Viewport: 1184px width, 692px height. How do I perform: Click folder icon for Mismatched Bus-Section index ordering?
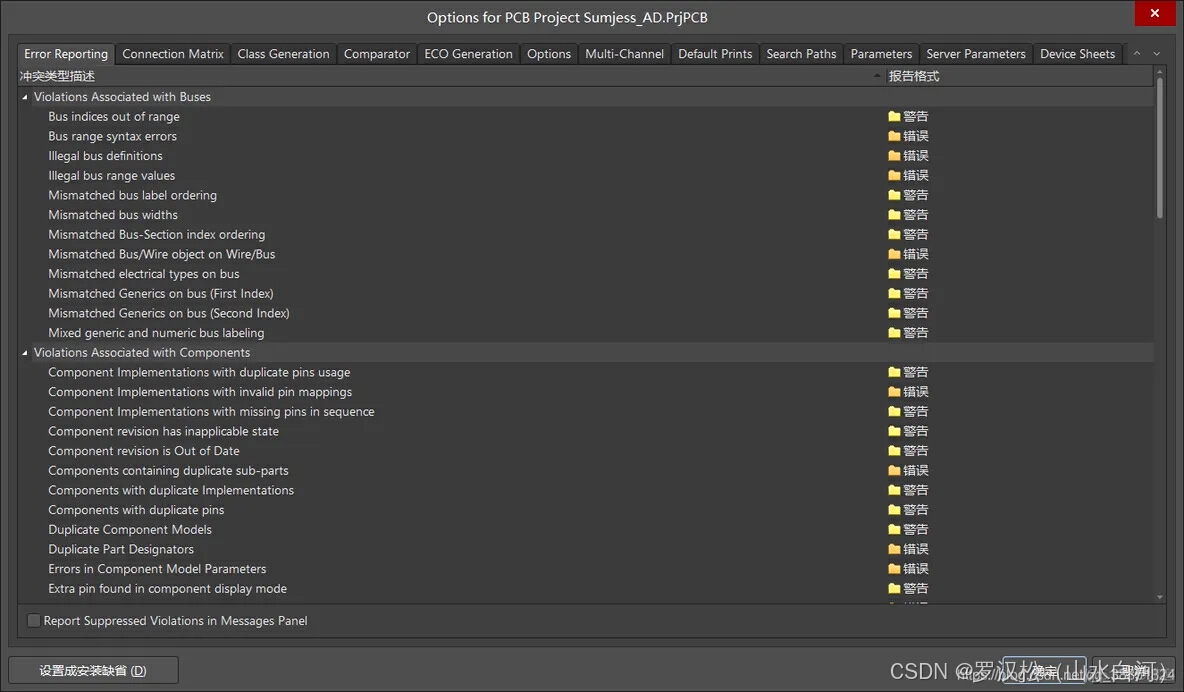coord(894,234)
